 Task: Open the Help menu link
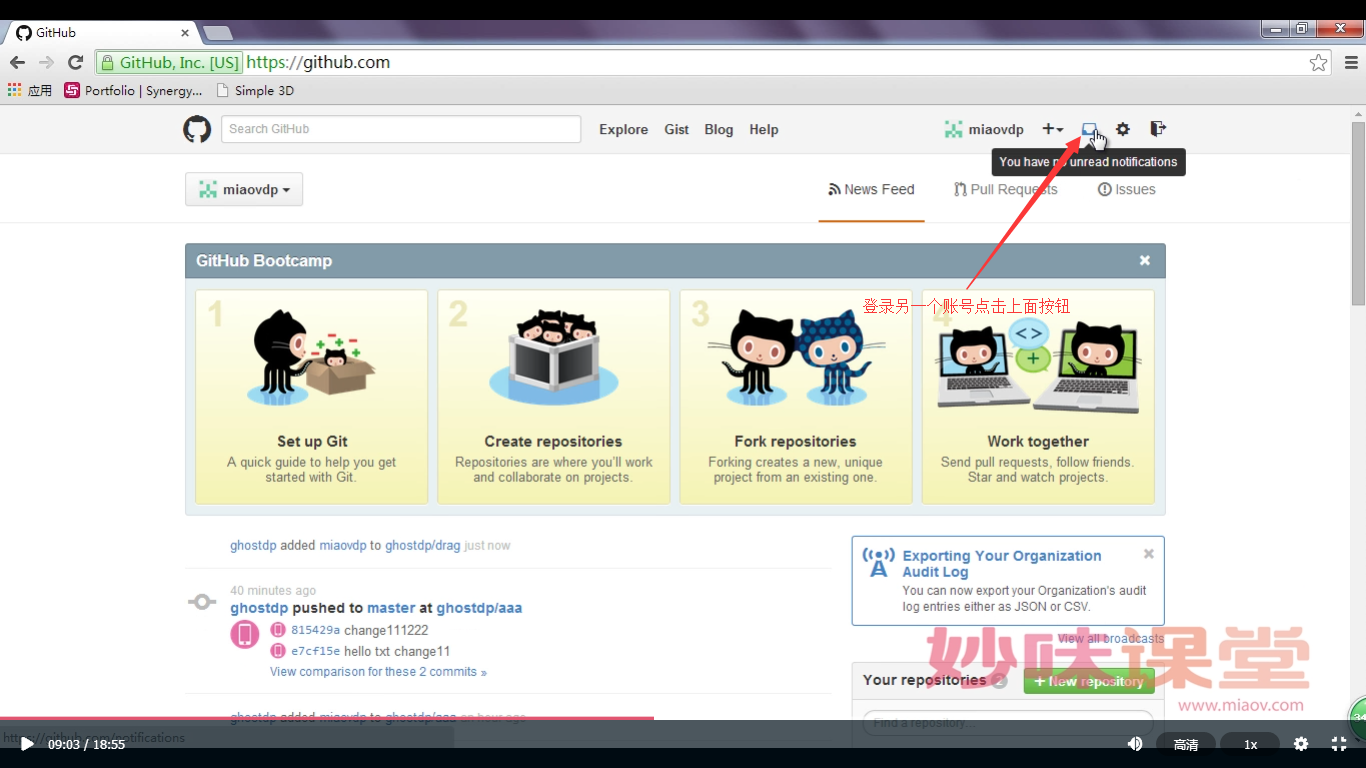click(x=764, y=129)
